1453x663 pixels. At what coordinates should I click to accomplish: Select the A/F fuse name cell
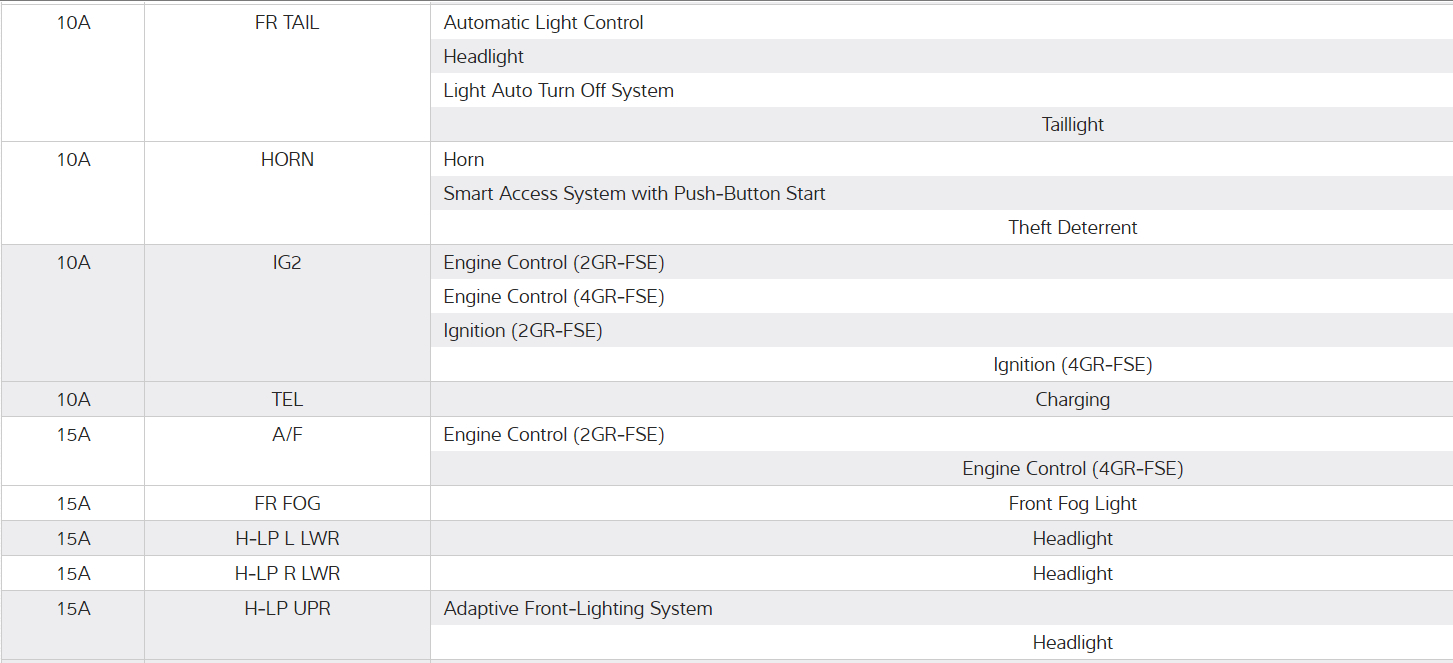(x=287, y=434)
